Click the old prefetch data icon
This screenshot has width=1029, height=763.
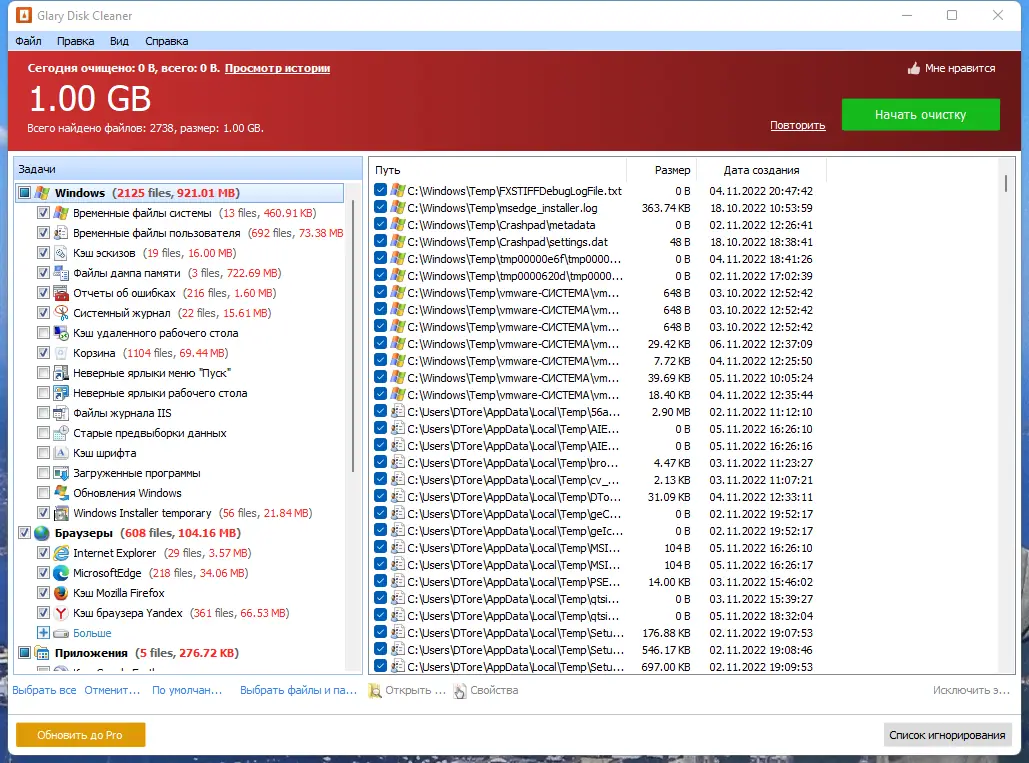pyautogui.click(x=60, y=433)
